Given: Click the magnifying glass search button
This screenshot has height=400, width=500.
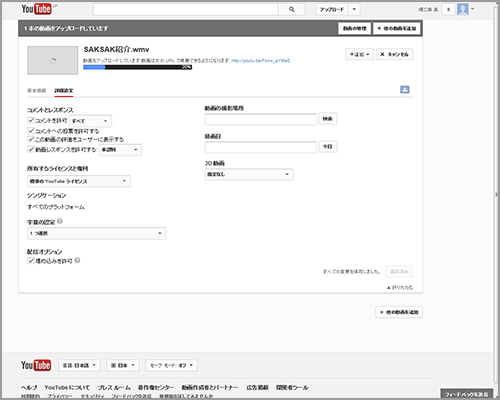Looking at the screenshot, I should [x=292, y=9].
